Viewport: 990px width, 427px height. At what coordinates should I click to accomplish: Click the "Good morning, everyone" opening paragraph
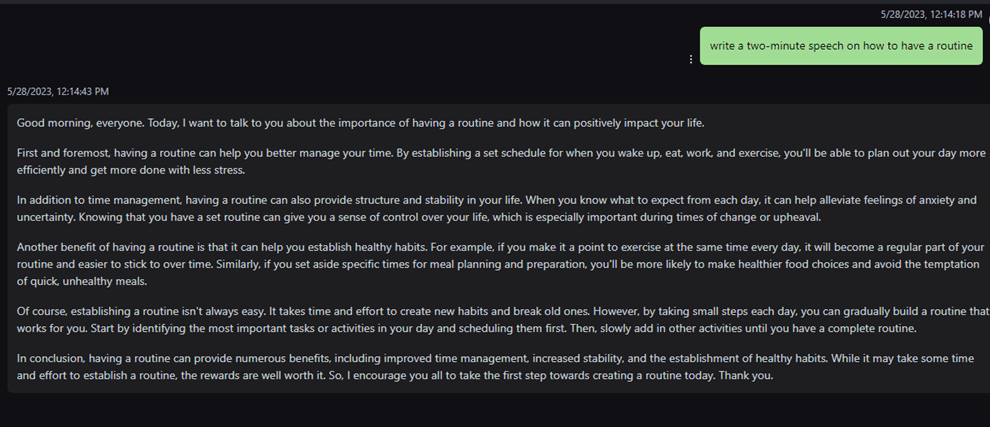360,123
